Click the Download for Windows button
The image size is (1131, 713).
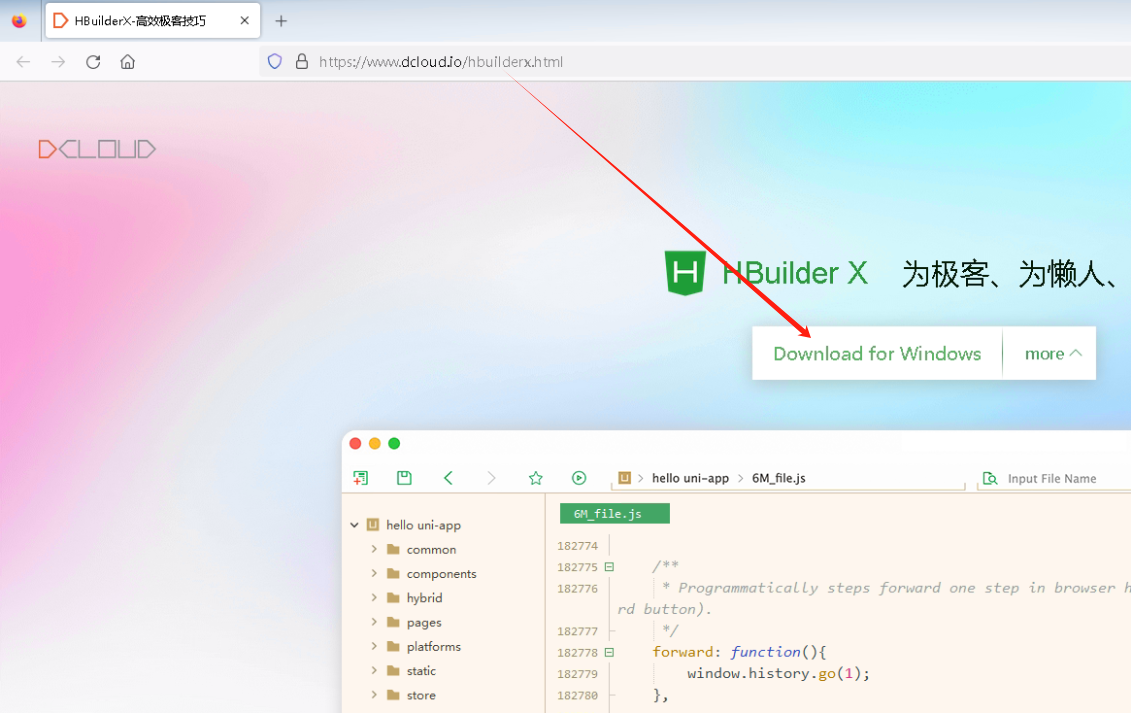click(877, 353)
